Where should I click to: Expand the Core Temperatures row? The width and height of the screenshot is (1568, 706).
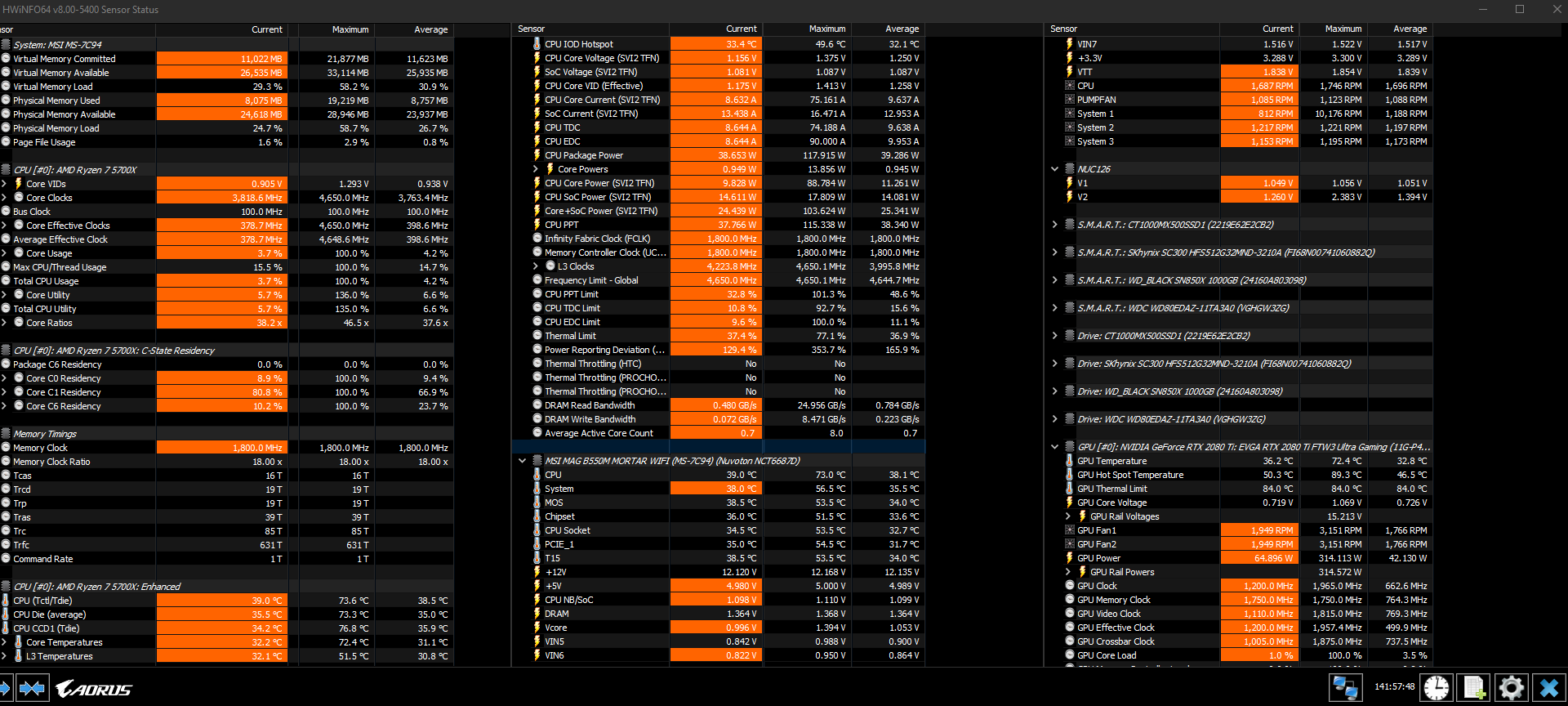pyautogui.click(x=4, y=642)
